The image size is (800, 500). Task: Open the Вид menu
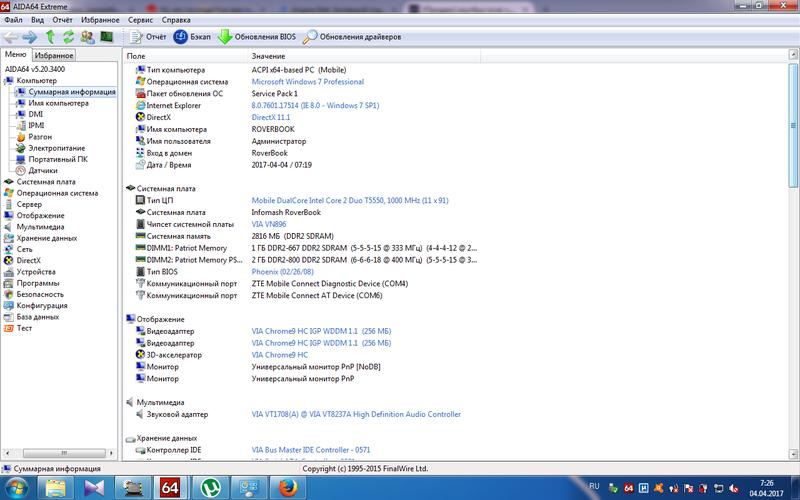pos(37,20)
